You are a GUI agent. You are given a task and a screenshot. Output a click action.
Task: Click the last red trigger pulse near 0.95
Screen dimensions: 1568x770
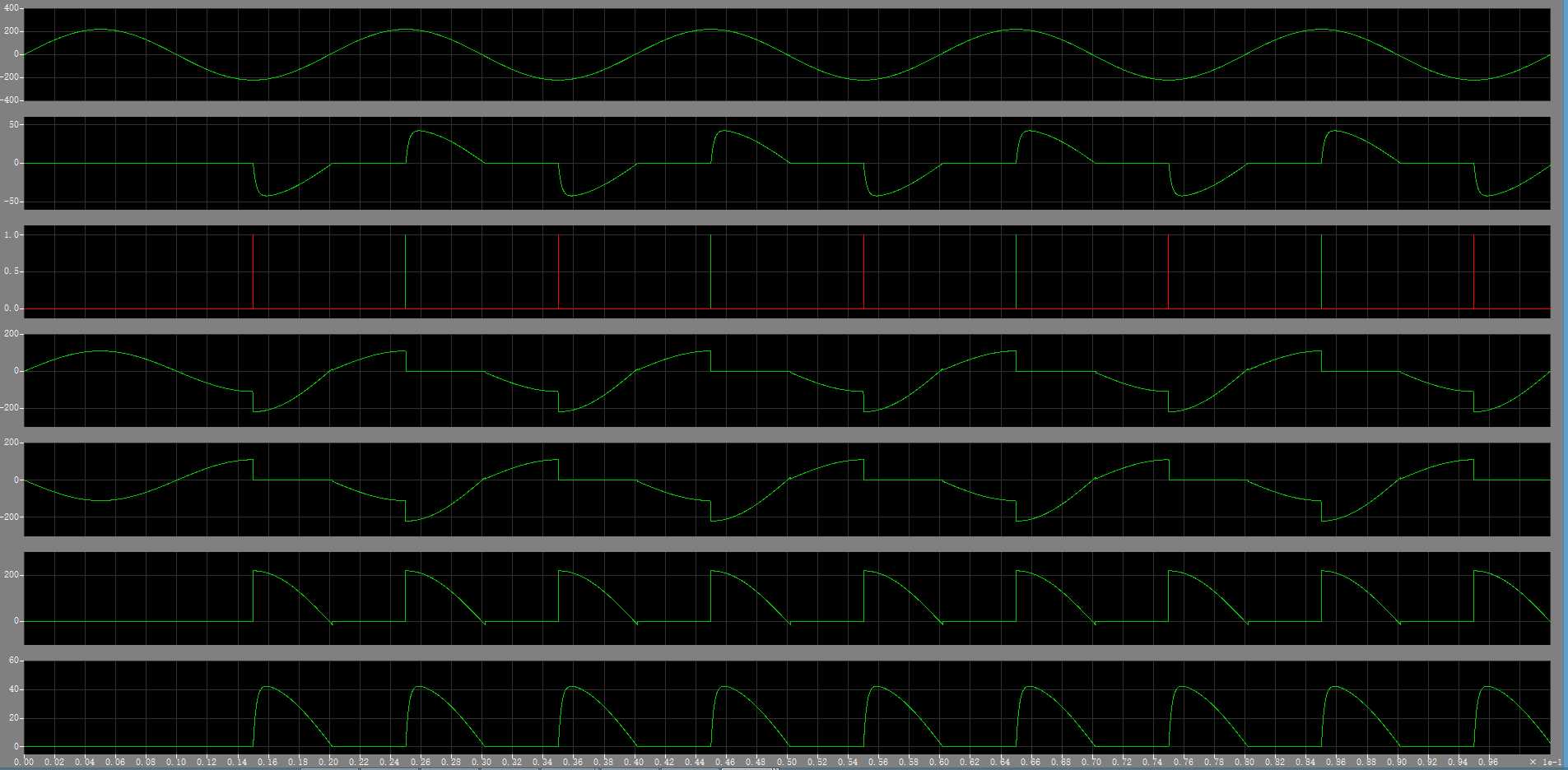(1474, 271)
